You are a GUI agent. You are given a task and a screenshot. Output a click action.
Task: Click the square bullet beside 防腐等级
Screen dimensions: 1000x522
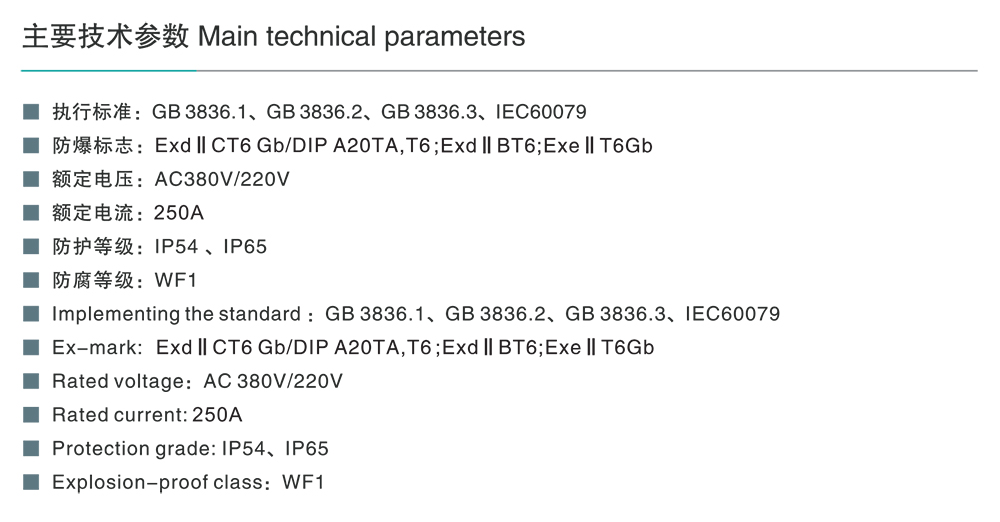[31, 280]
